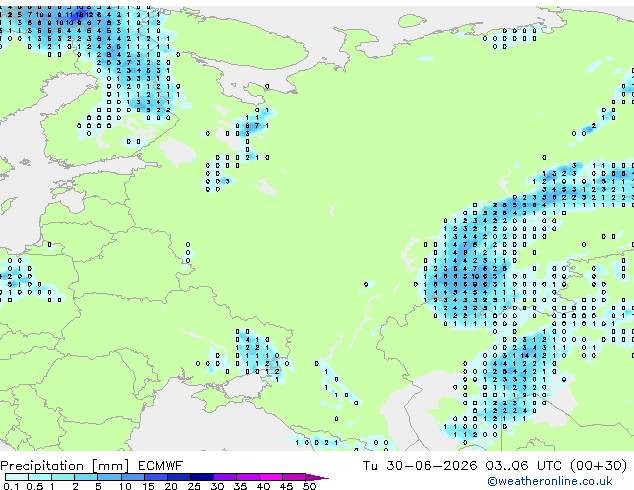Click the '03..06 UTC' time range

523,466
